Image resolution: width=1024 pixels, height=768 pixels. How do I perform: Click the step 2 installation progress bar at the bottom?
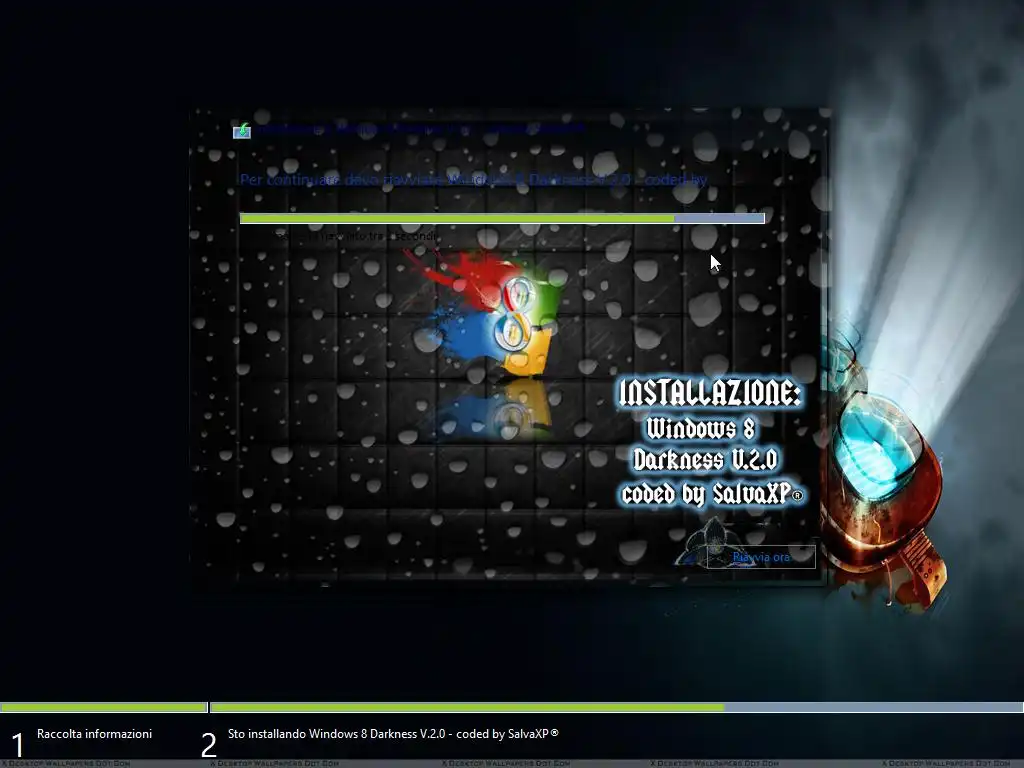(x=616, y=707)
